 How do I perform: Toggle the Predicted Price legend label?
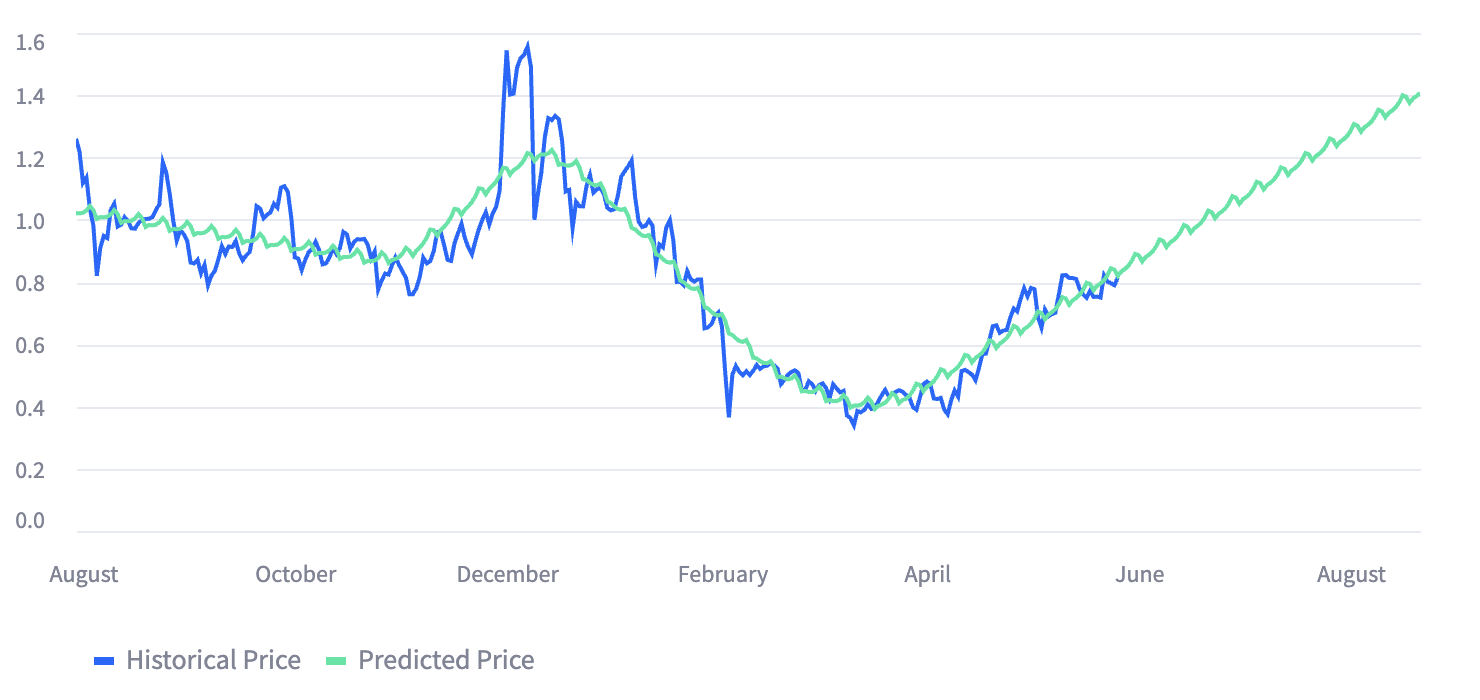tap(446, 660)
